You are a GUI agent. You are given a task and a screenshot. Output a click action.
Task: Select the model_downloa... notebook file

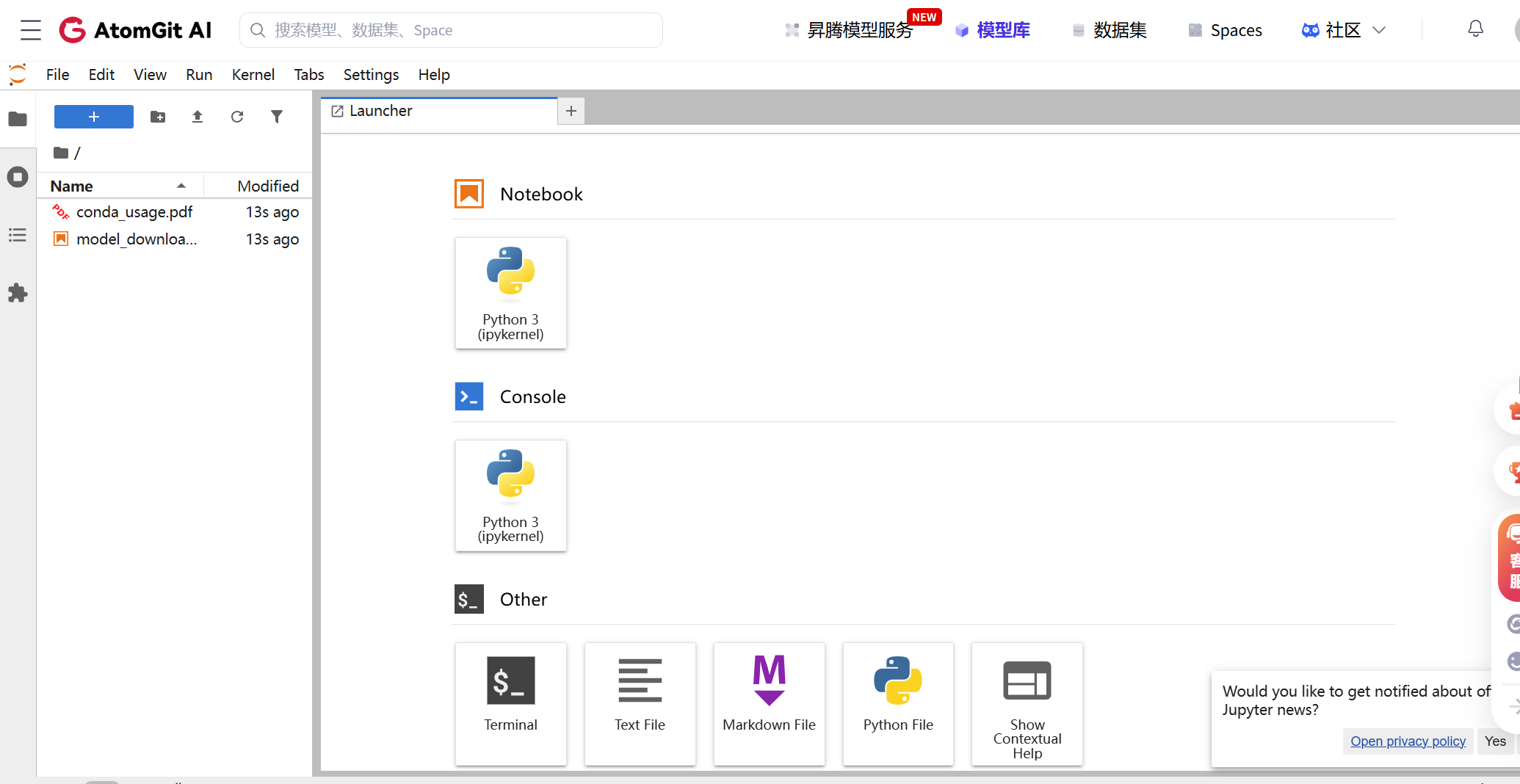click(x=175, y=239)
